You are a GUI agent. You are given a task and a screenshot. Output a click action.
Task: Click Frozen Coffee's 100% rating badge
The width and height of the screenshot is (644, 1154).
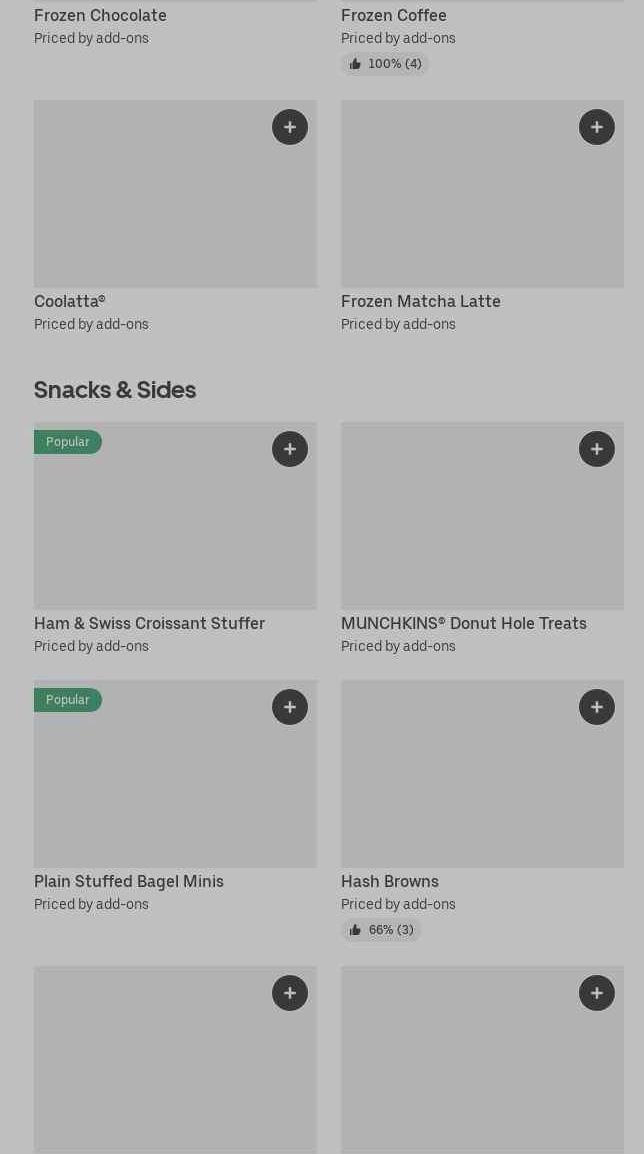pos(385,64)
